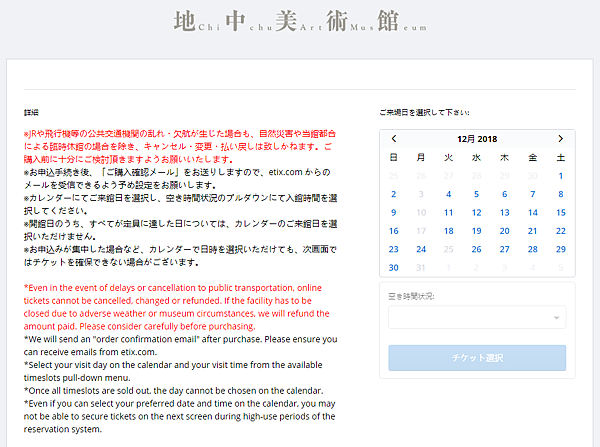600x447 pixels.
Task: Click the 空き時間状況 label
Action: (x=411, y=296)
